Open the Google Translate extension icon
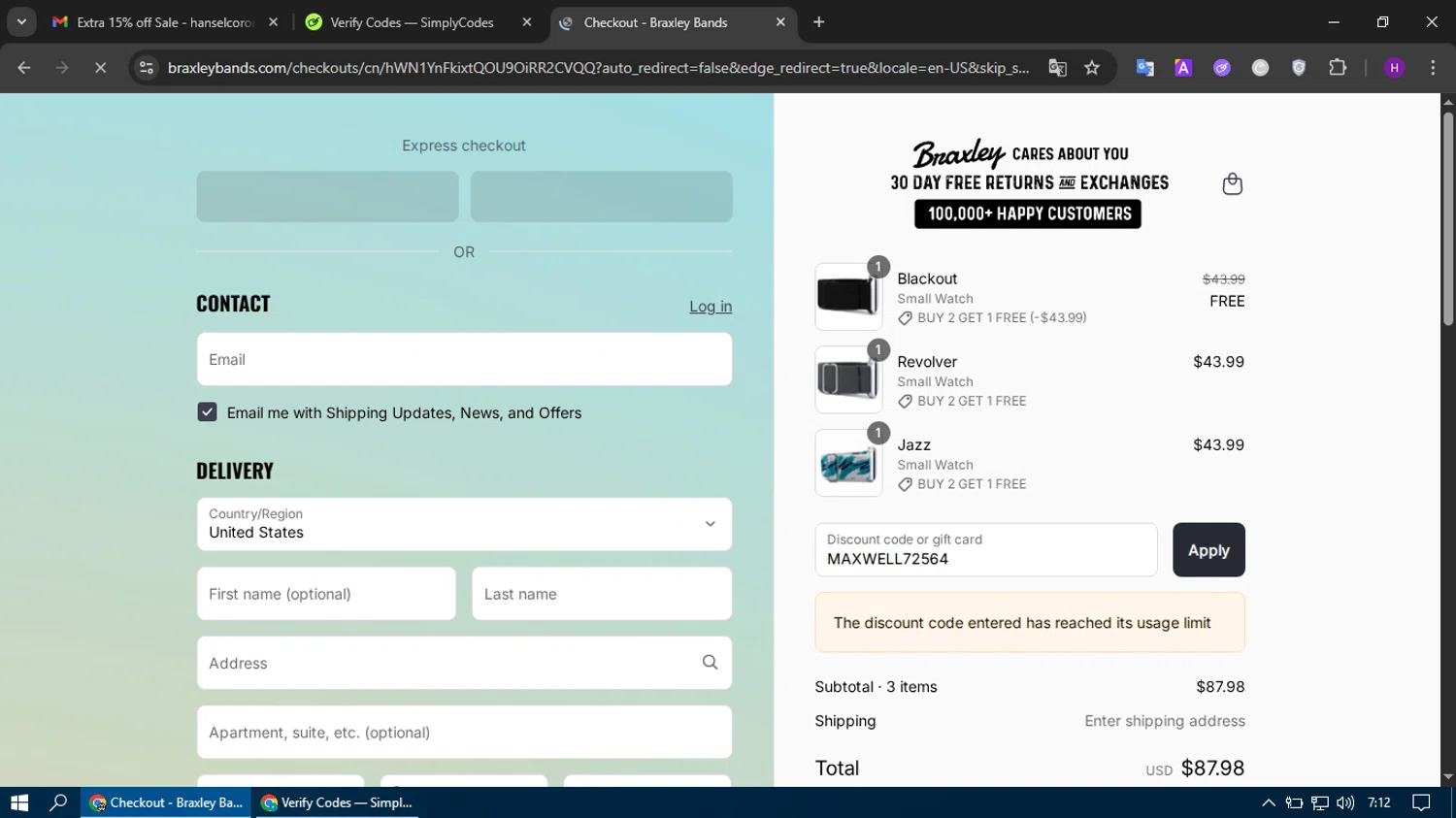This screenshot has width=1456, height=818. (x=1144, y=68)
